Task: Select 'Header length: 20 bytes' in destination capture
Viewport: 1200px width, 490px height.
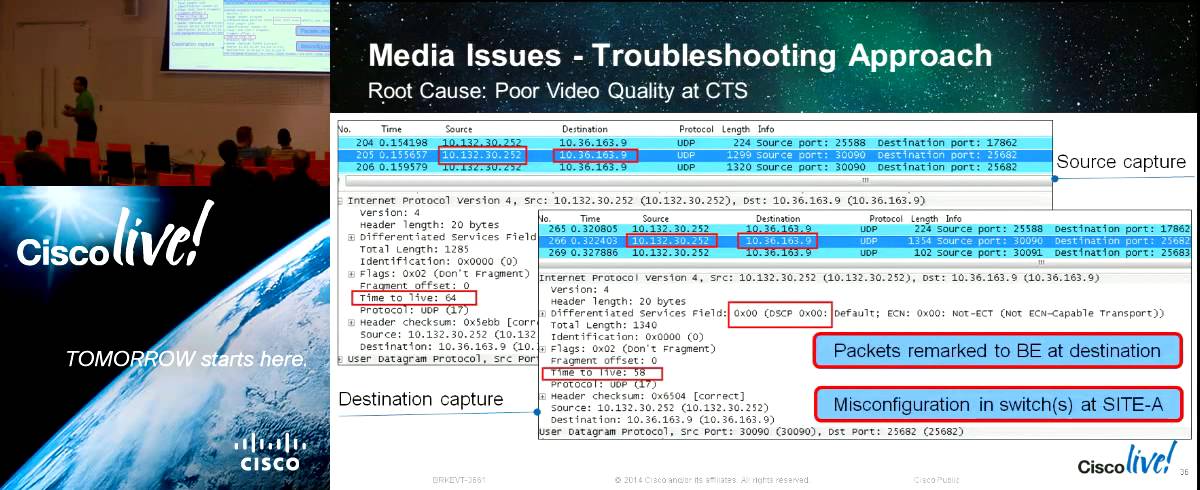Action: (618, 301)
